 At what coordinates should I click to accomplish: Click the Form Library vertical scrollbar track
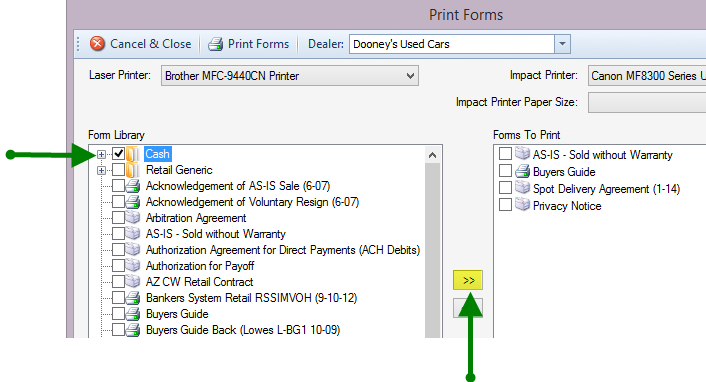[x=432, y=250]
